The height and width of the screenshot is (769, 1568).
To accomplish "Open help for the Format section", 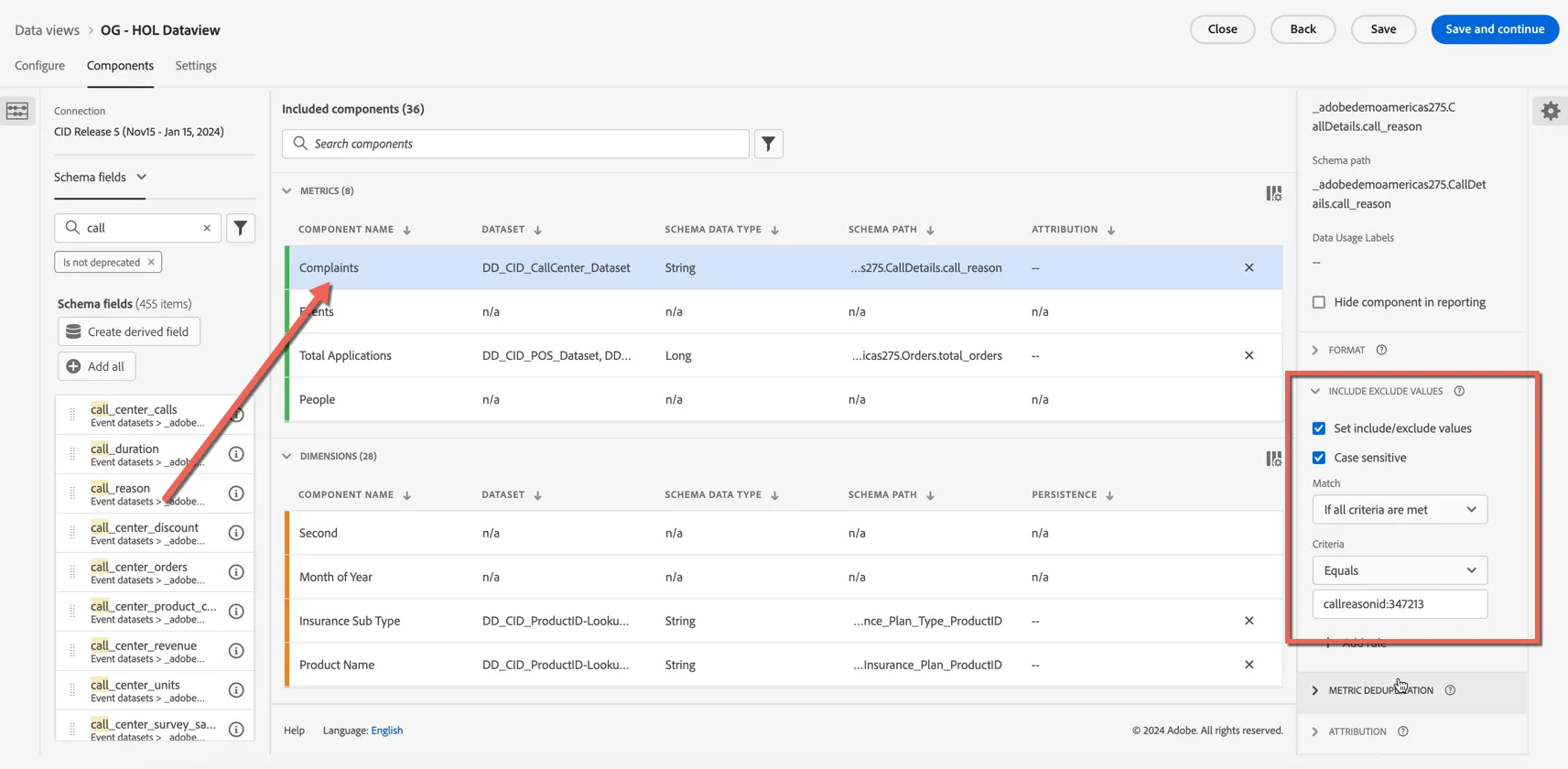I will [1381, 350].
